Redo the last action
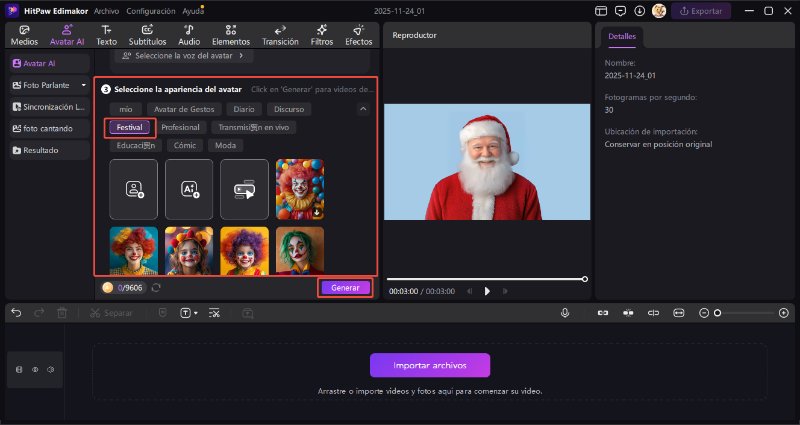The height and width of the screenshot is (425, 800). [39, 313]
